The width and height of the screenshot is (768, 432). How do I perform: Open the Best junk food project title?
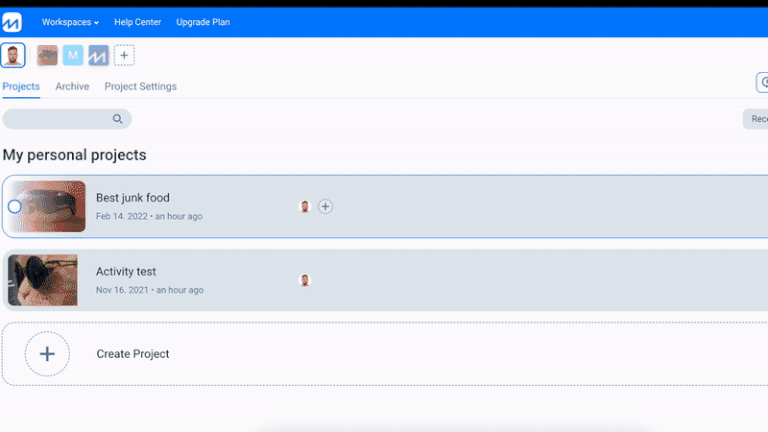[x=133, y=198]
